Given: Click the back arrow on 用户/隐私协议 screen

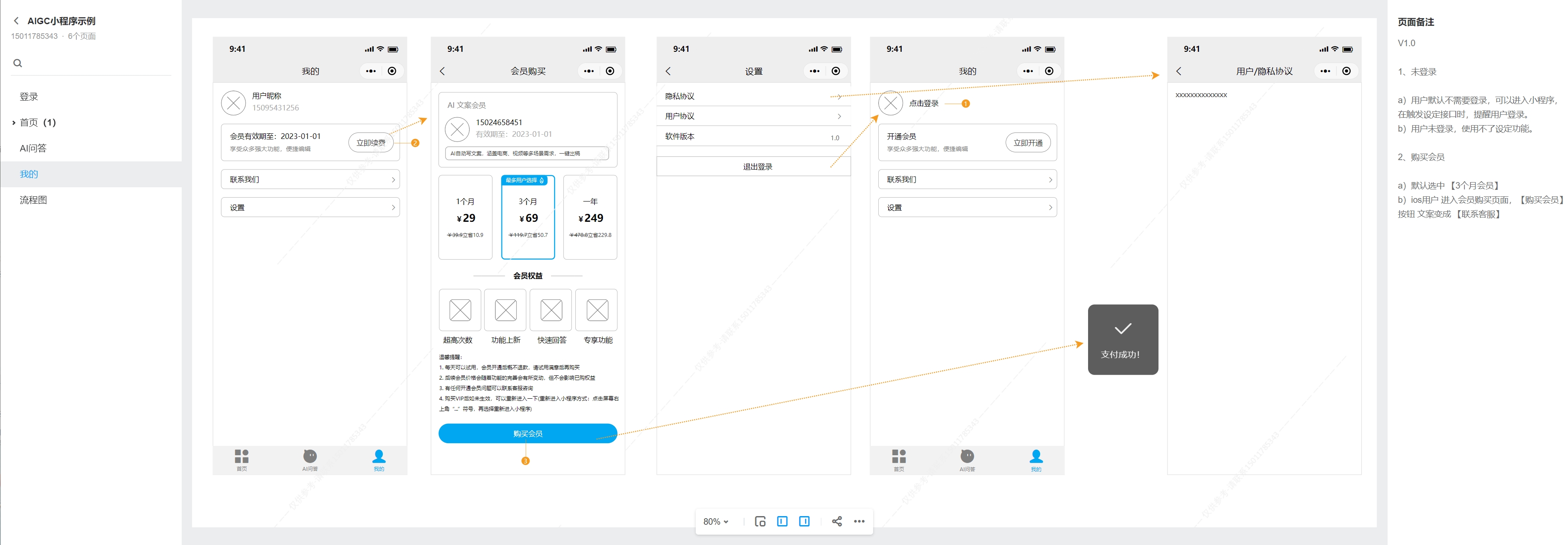Looking at the screenshot, I should point(1179,71).
